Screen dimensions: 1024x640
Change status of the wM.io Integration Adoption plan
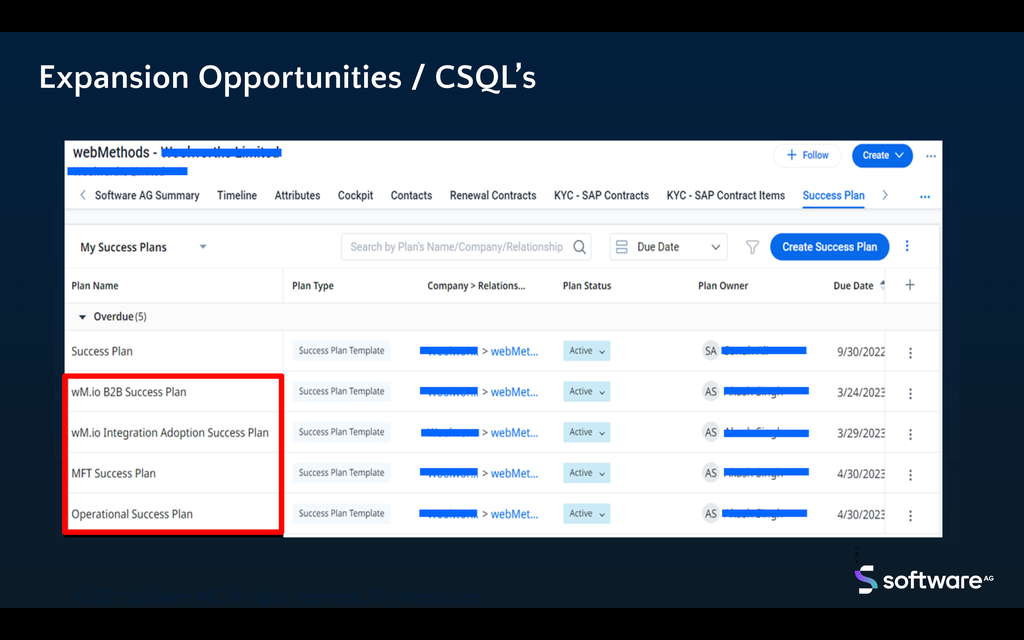[x=586, y=432]
